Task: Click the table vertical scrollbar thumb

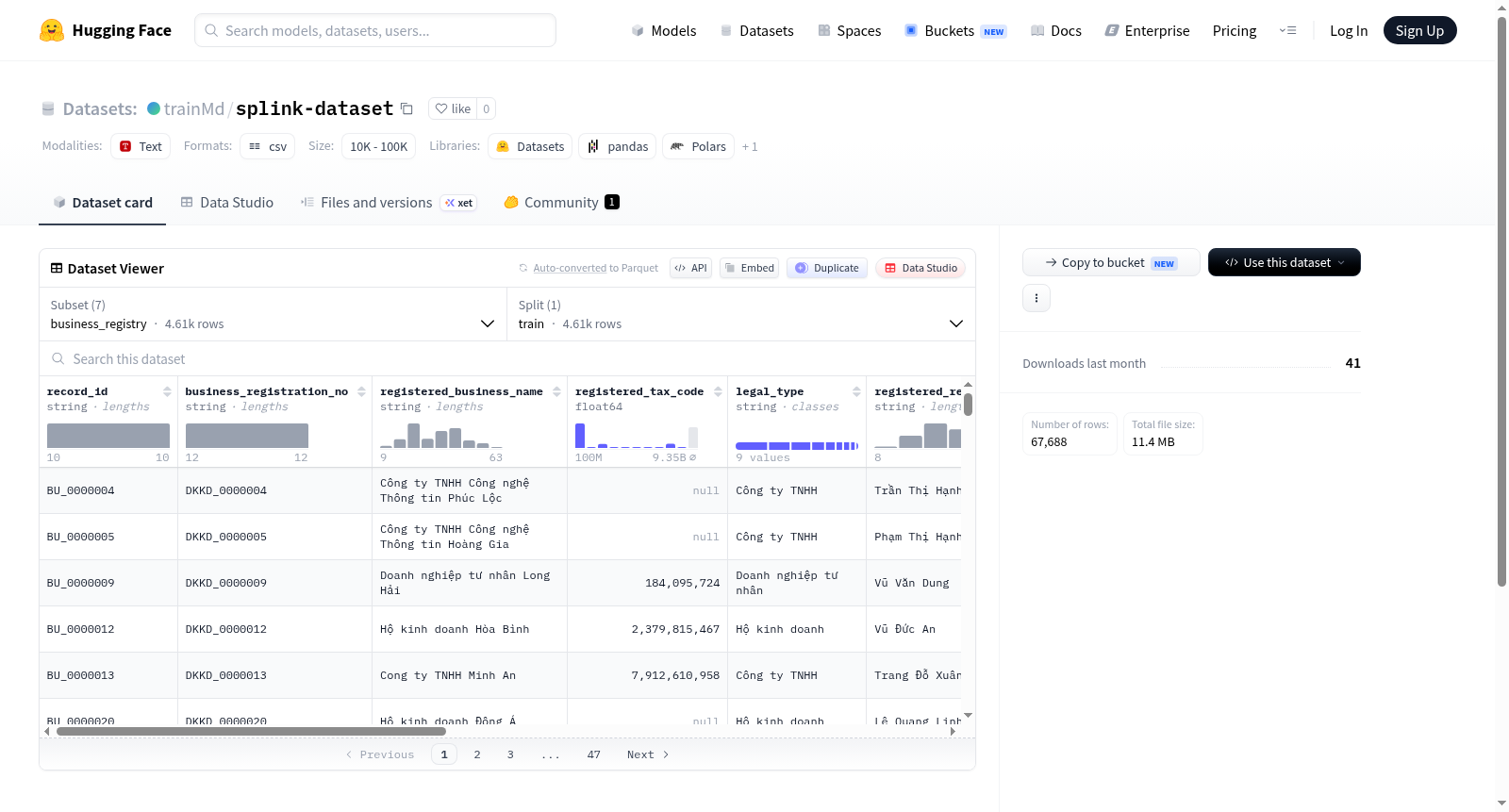Action: point(968,405)
